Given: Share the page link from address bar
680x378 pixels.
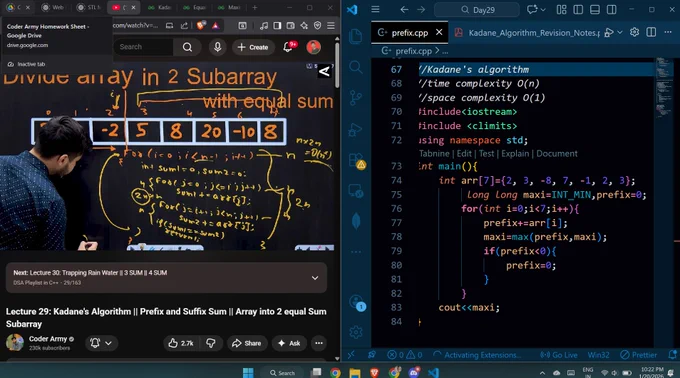Looking at the screenshot, I should (184, 26).
